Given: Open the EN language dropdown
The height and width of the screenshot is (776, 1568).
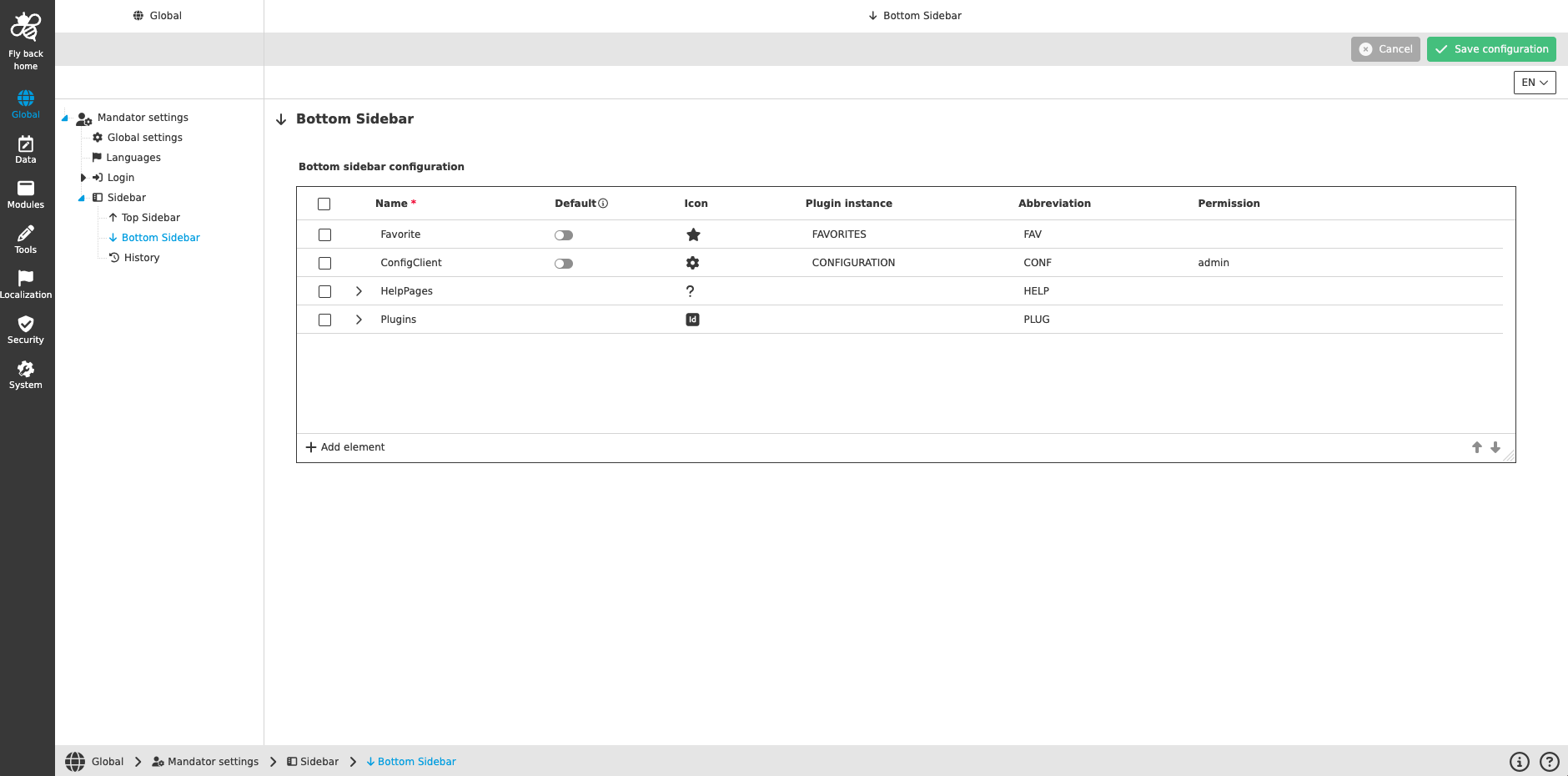Looking at the screenshot, I should (1534, 83).
